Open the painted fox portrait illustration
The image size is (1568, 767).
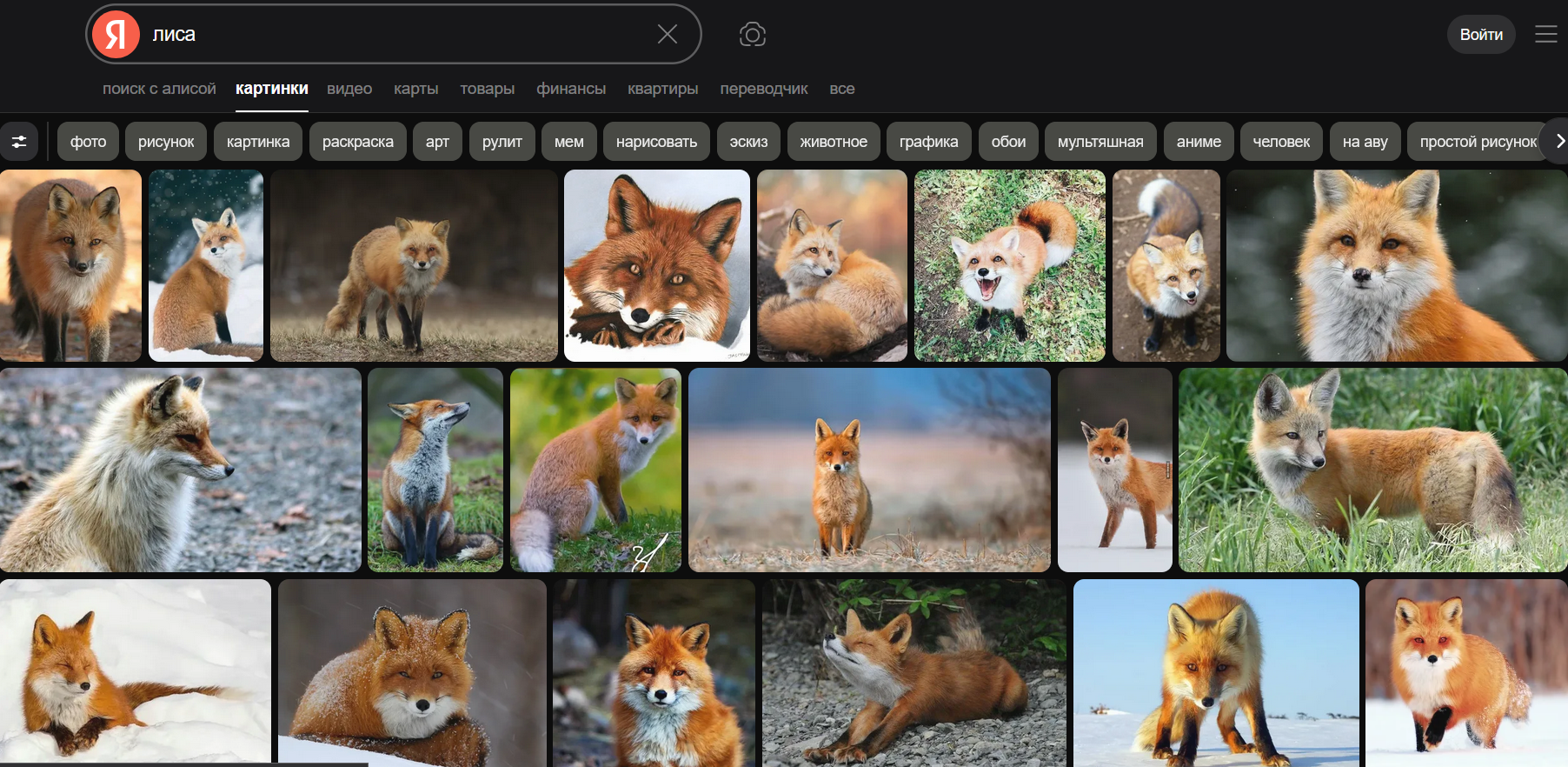(x=657, y=265)
